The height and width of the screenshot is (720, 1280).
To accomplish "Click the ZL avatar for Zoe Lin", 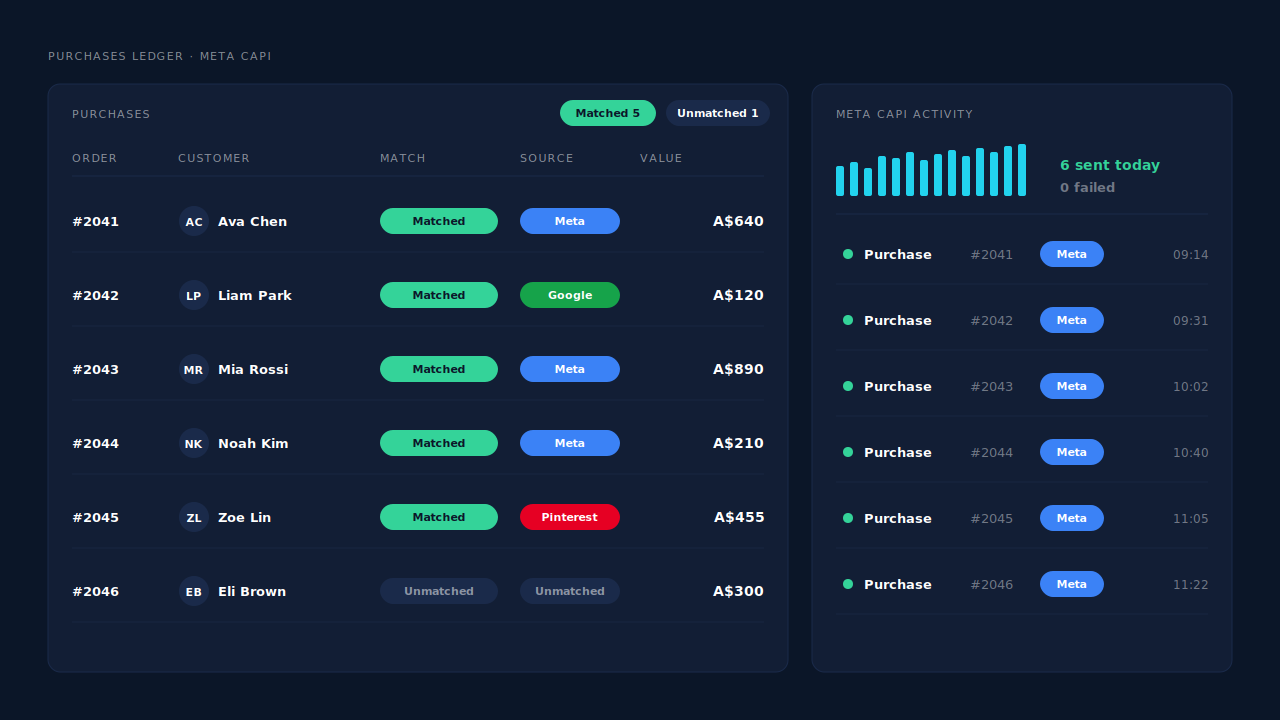I will (x=194, y=517).
